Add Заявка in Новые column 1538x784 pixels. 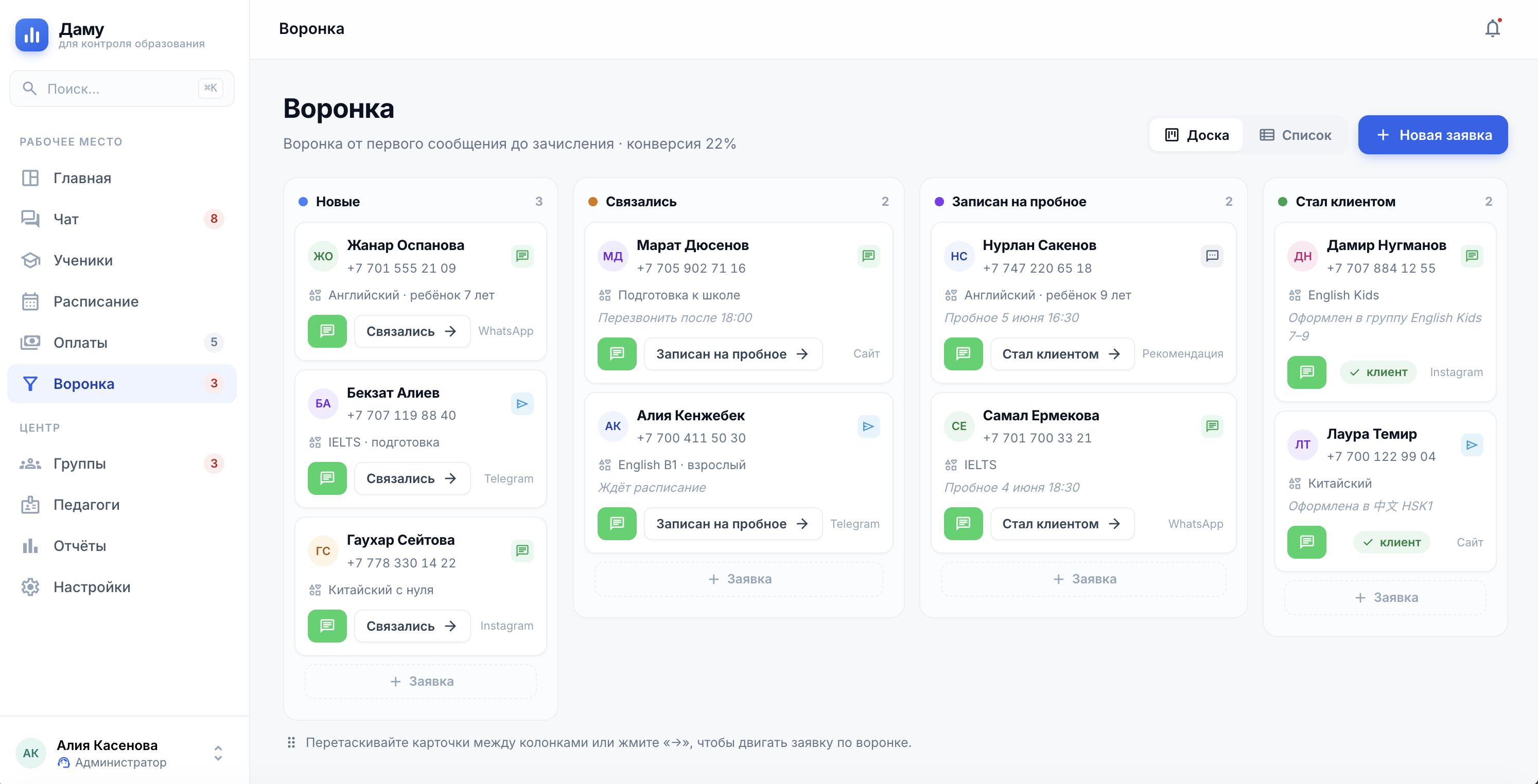coord(421,682)
